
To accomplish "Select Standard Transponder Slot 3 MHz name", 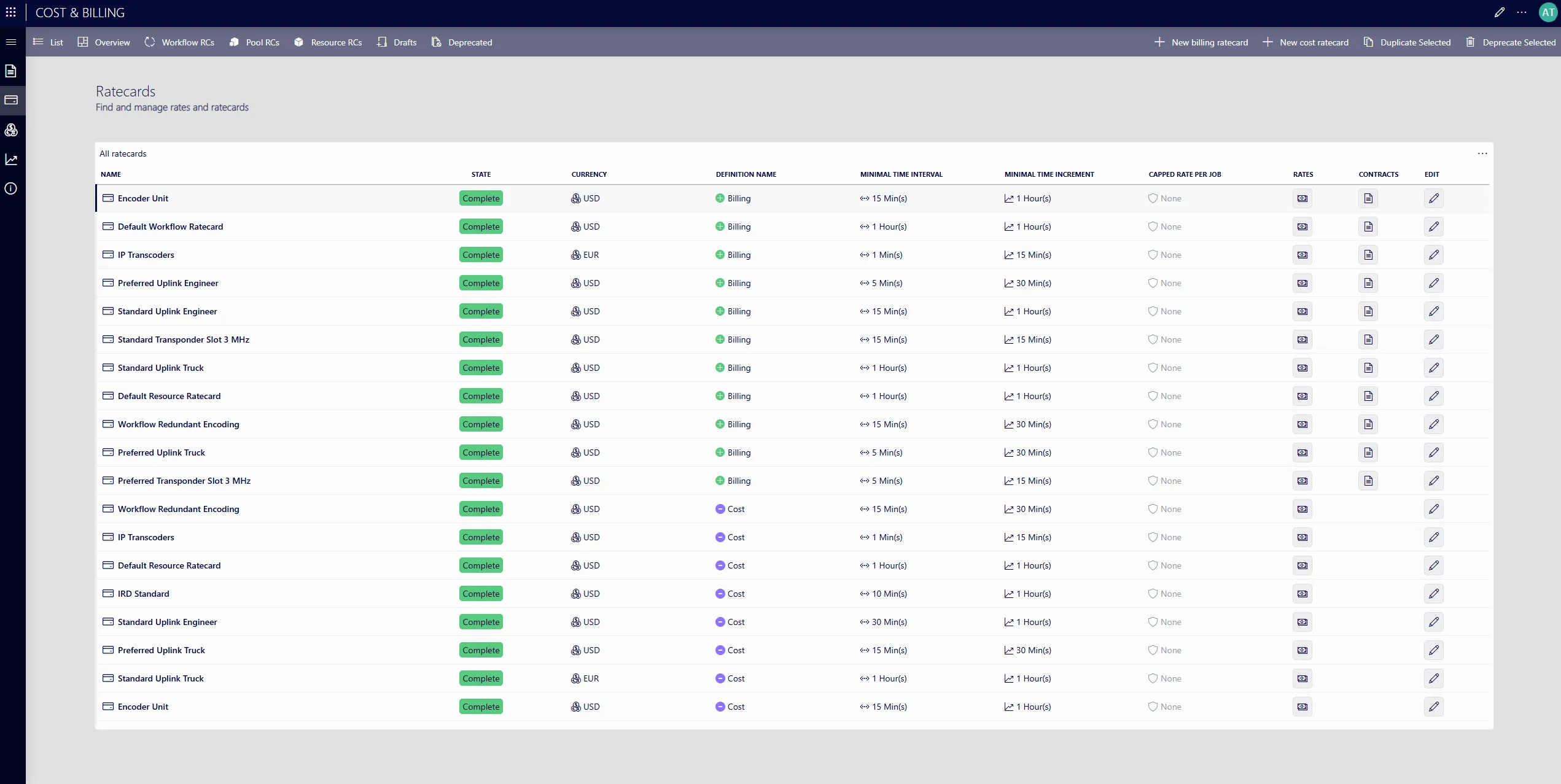I will (184, 340).
